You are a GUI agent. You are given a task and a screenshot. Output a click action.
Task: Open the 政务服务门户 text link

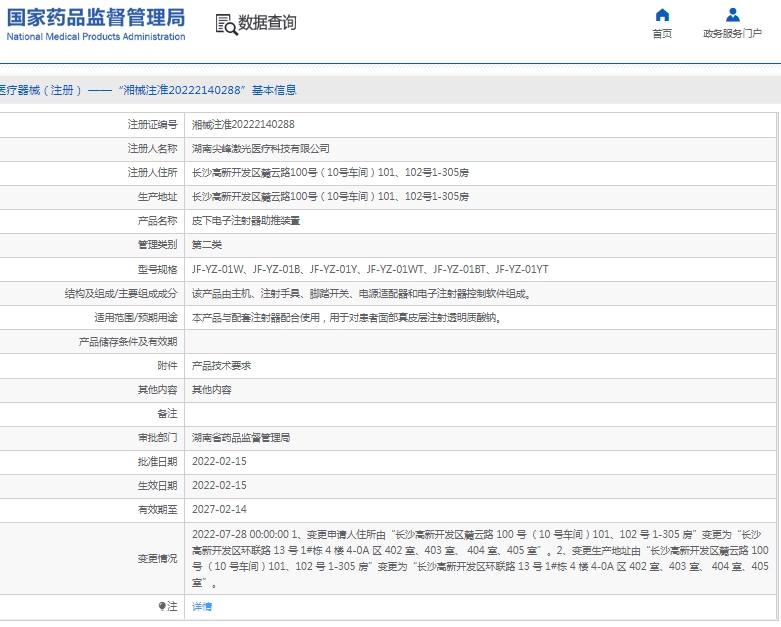(x=732, y=33)
